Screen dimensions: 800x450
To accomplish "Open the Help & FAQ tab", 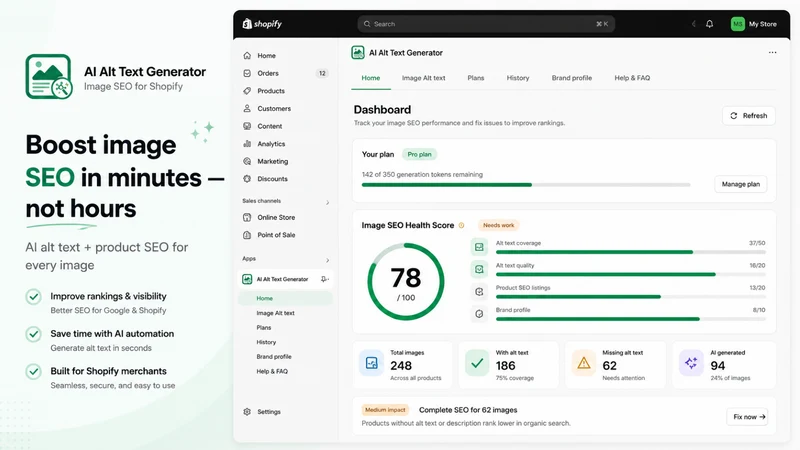I will tap(632, 78).
